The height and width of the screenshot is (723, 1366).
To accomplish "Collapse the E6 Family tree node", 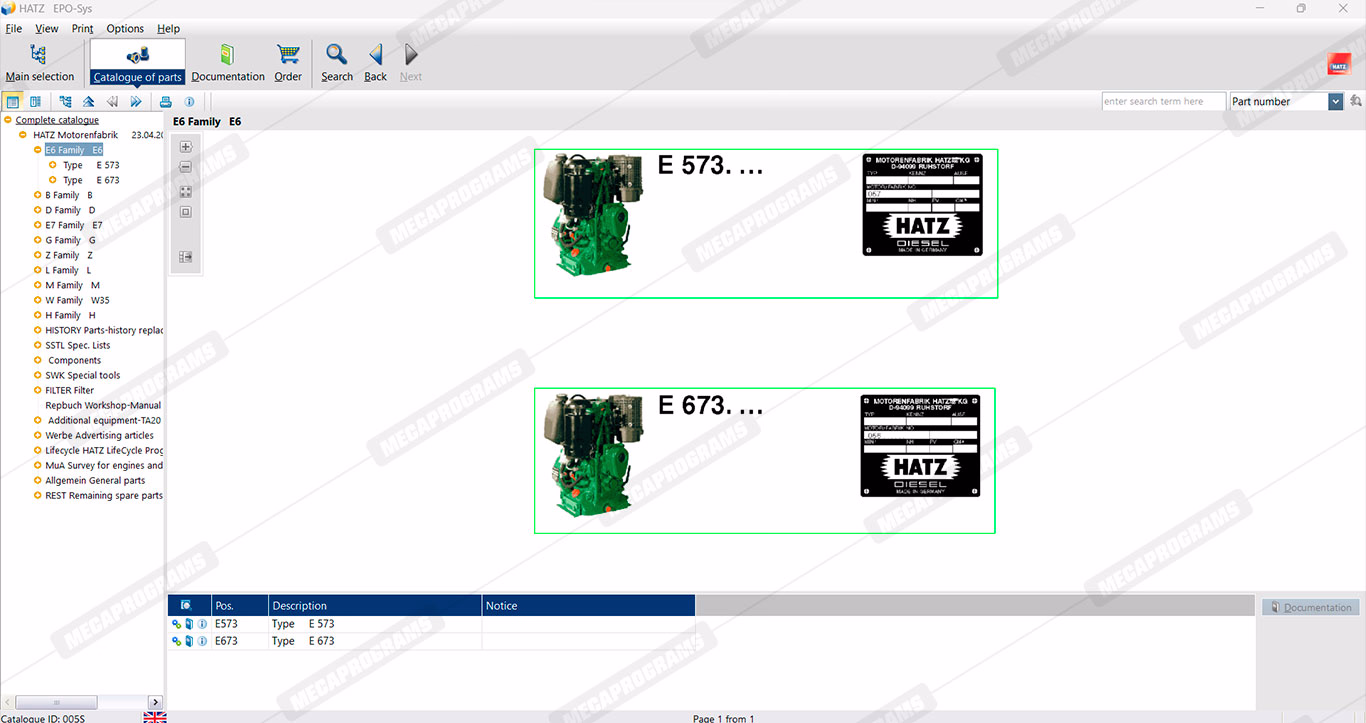I will [36, 150].
